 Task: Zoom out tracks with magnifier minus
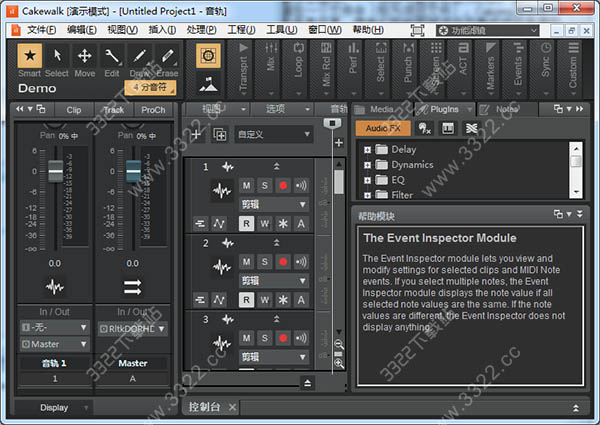(339, 344)
